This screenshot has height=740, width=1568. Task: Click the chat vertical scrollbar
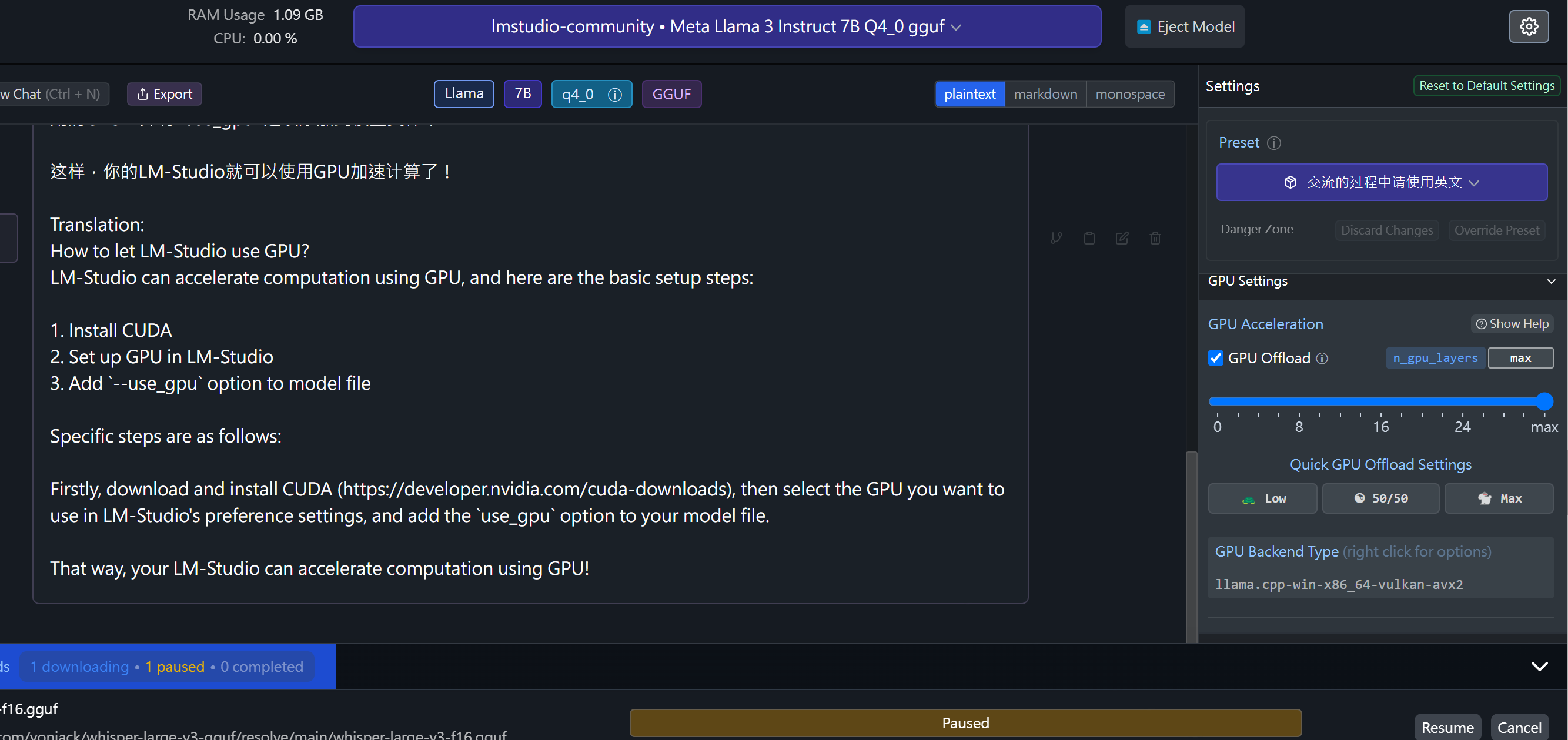[x=1191, y=546]
